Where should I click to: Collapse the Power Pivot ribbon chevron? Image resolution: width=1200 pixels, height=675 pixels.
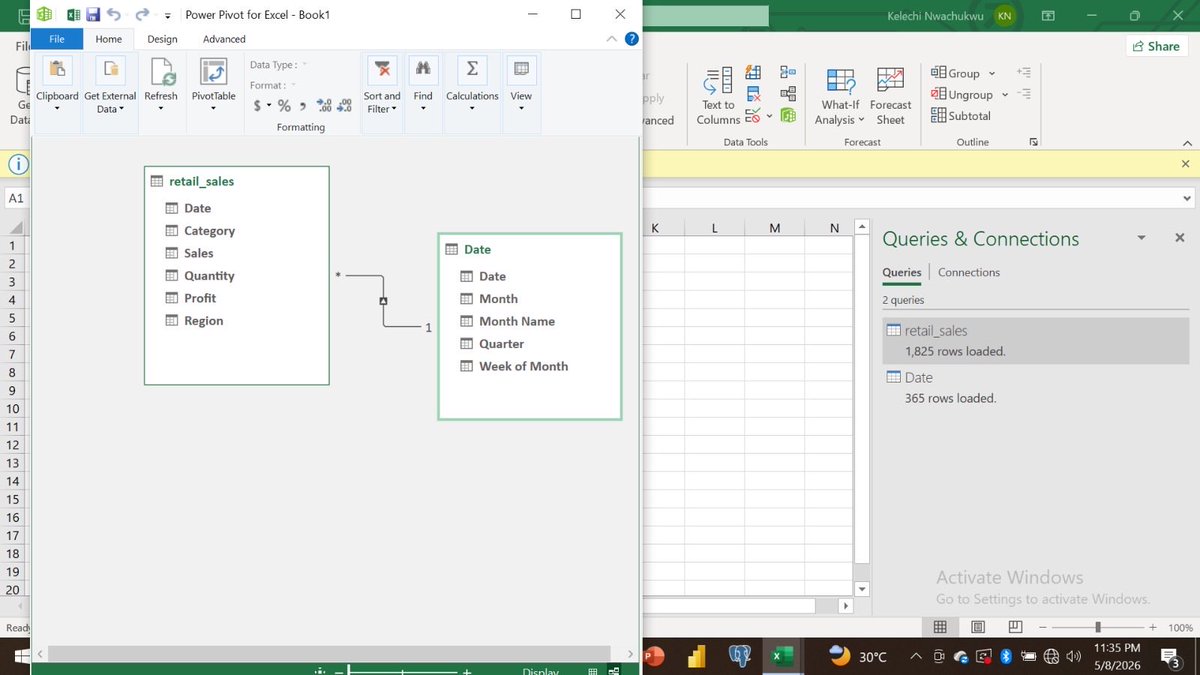tap(612, 39)
